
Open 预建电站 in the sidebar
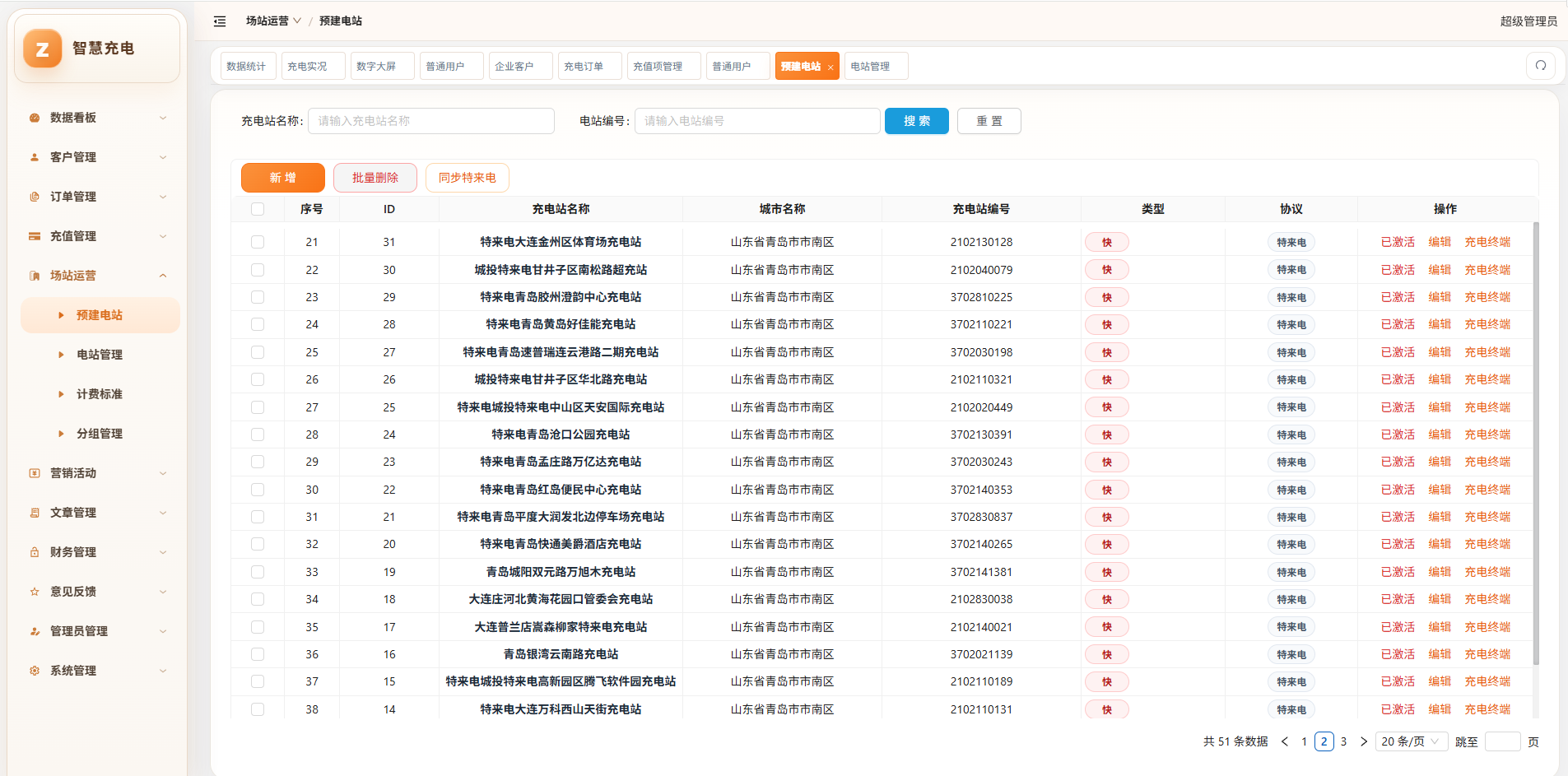[x=100, y=315]
